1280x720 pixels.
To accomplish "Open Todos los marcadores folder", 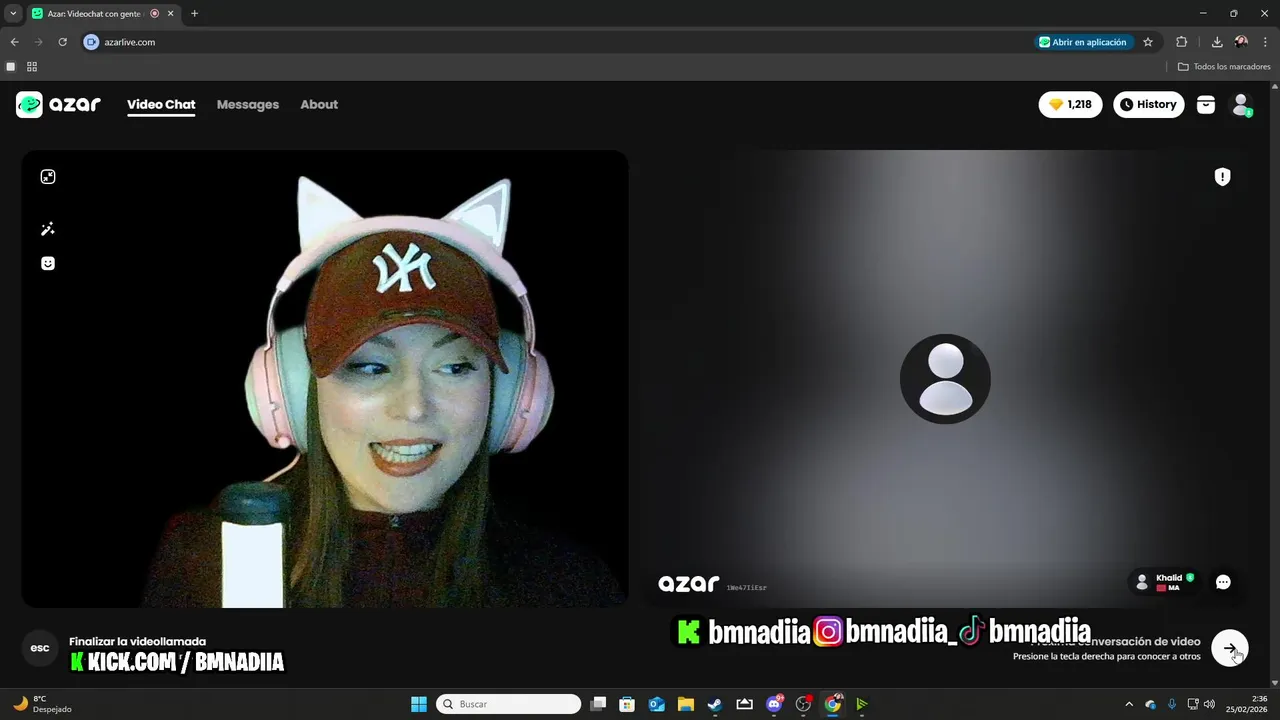I will click(x=1224, y=67).
